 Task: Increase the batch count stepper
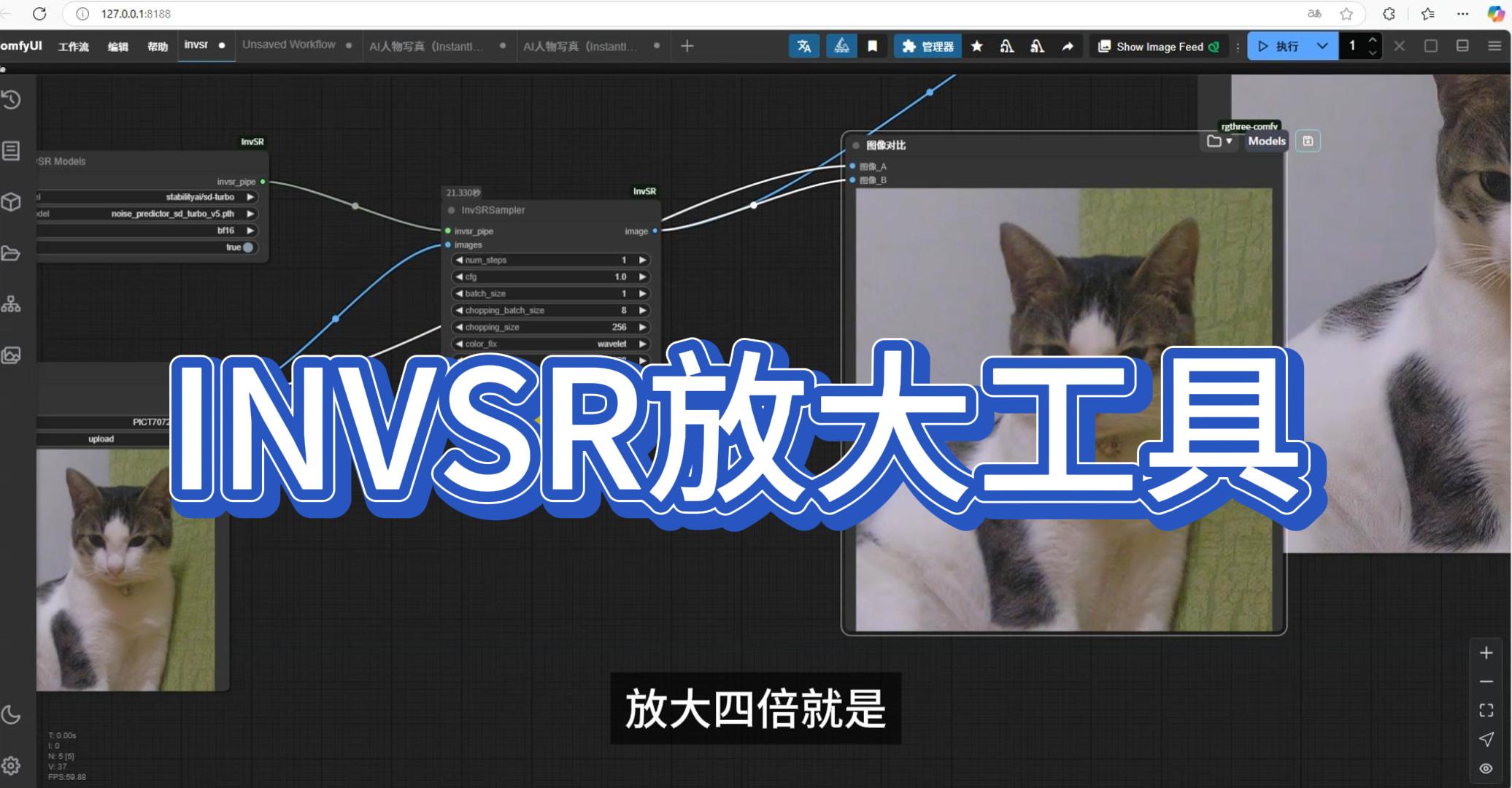[1373, 39]
